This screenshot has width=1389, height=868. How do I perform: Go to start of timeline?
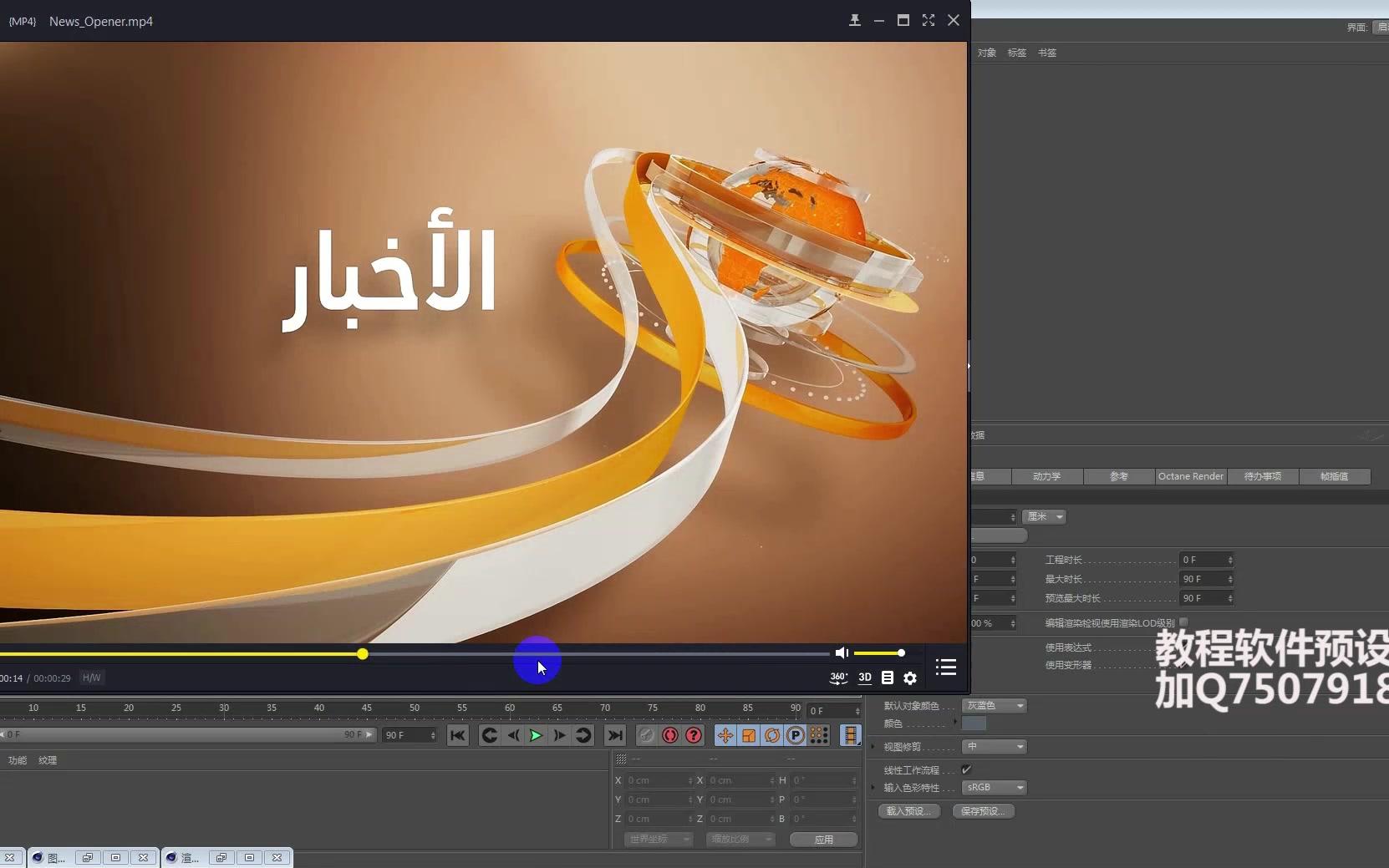pos(457,735)
